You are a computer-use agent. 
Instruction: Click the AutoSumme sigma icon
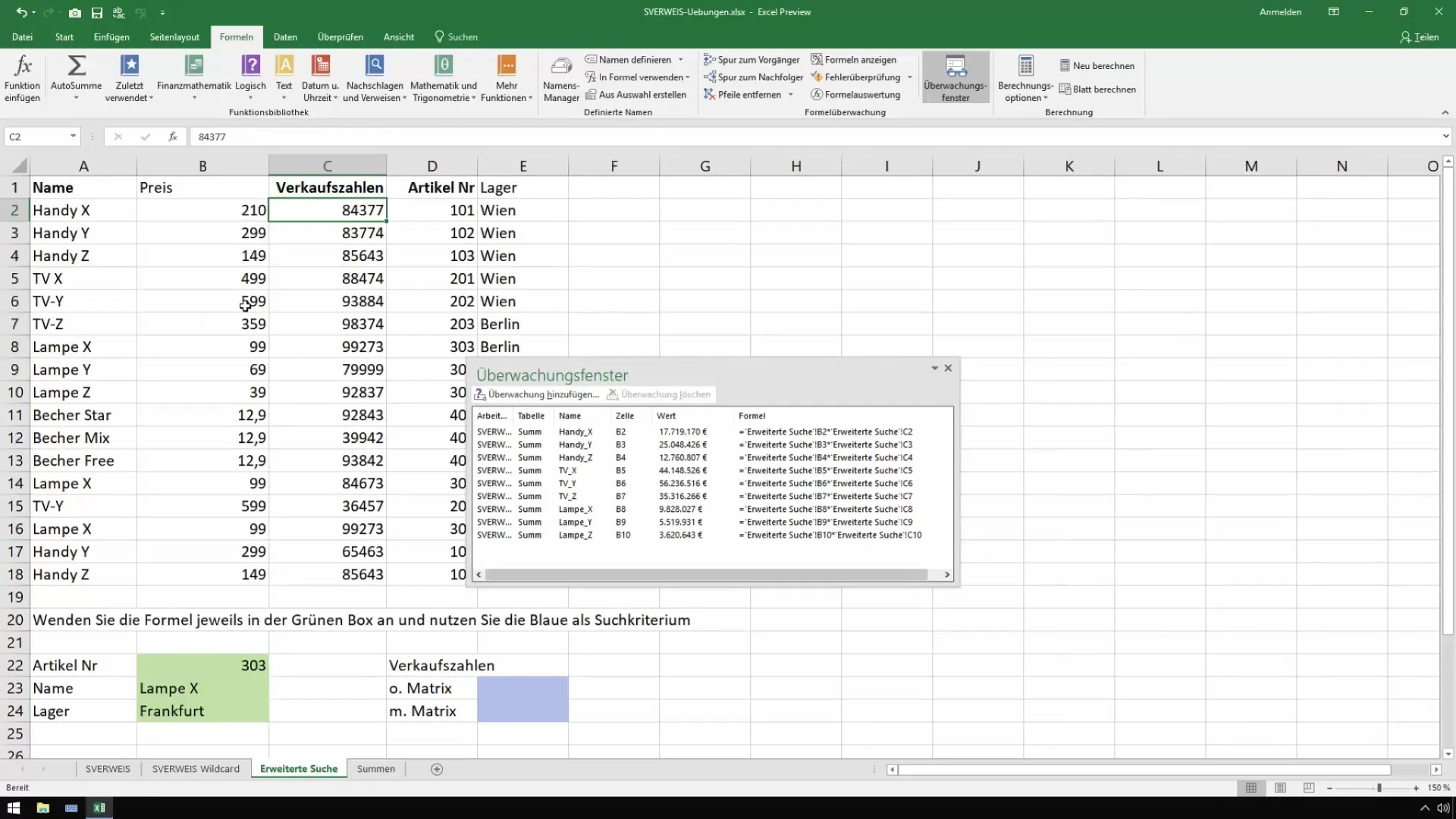77,66
